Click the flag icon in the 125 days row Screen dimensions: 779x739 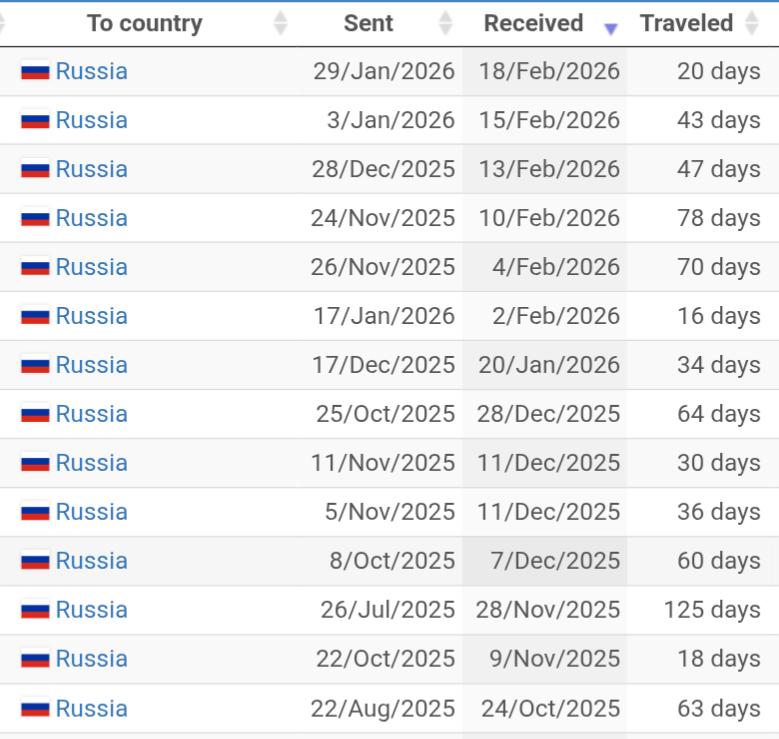click(x=35, y=610)
